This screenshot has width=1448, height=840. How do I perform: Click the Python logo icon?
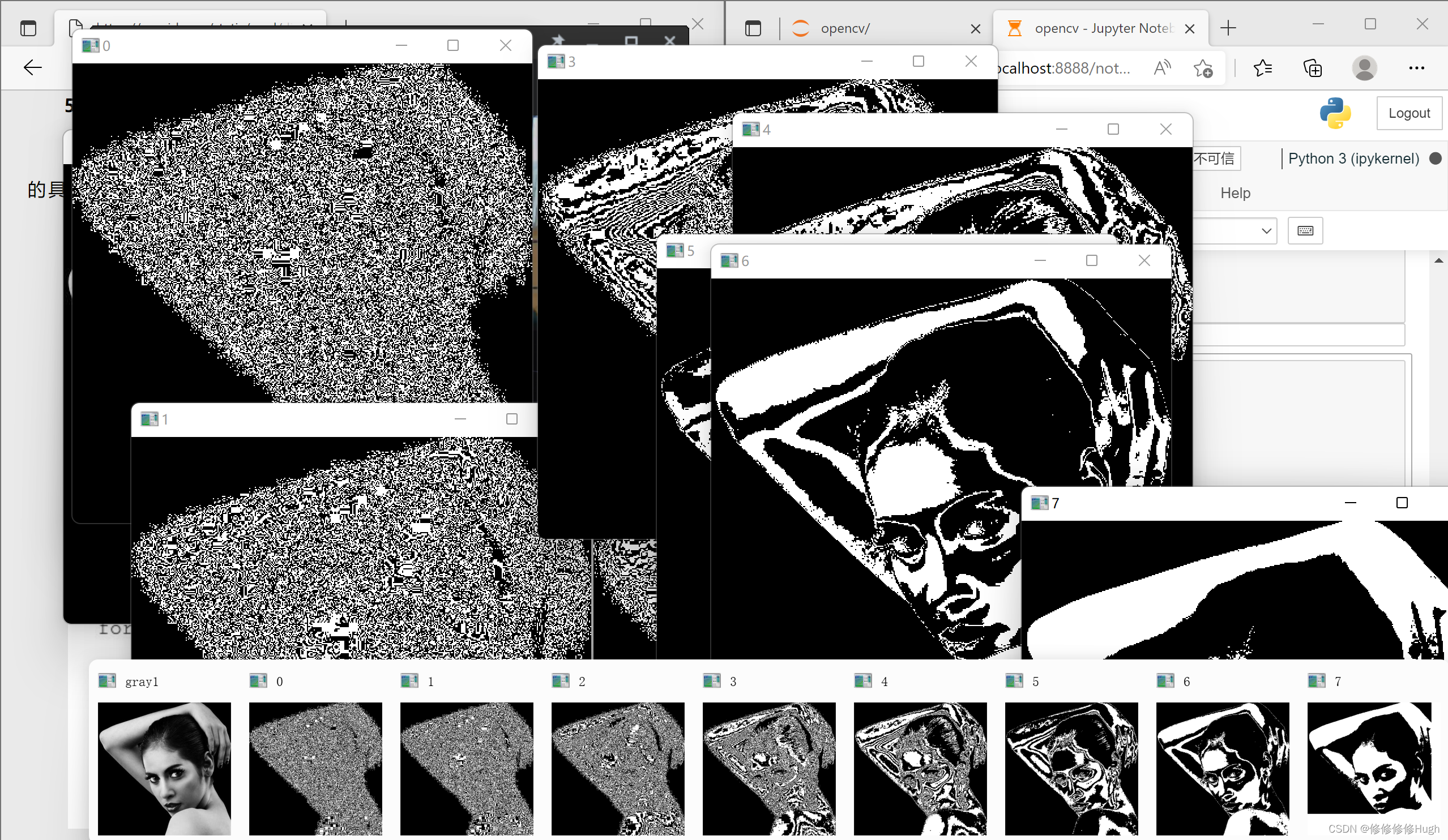[1335, 113]
